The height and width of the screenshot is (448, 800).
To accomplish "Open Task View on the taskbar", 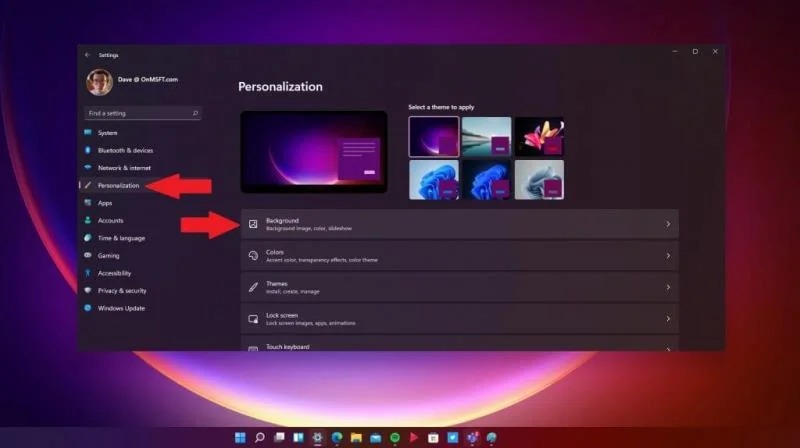I will tap(279, 437).
